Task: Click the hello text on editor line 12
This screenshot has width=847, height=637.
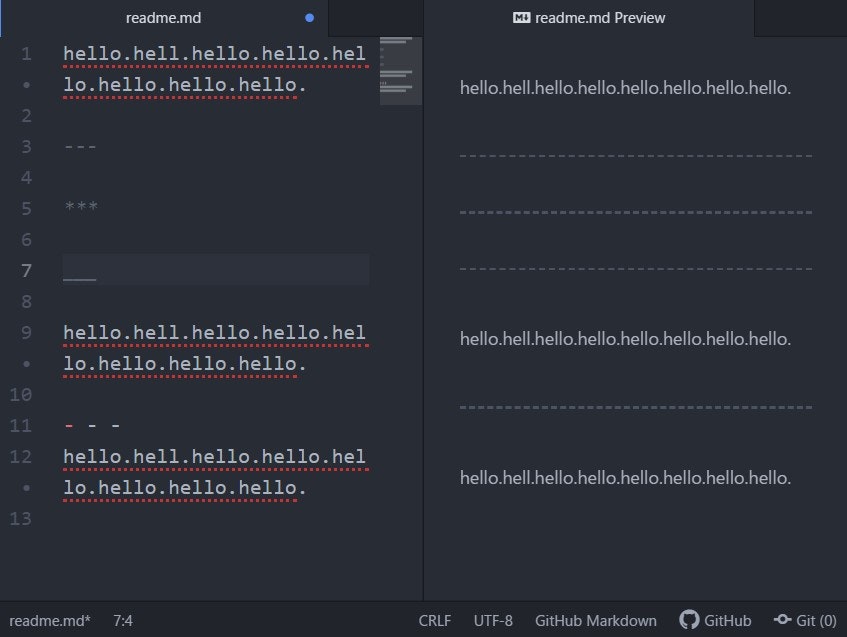Action: pos(214,457)
